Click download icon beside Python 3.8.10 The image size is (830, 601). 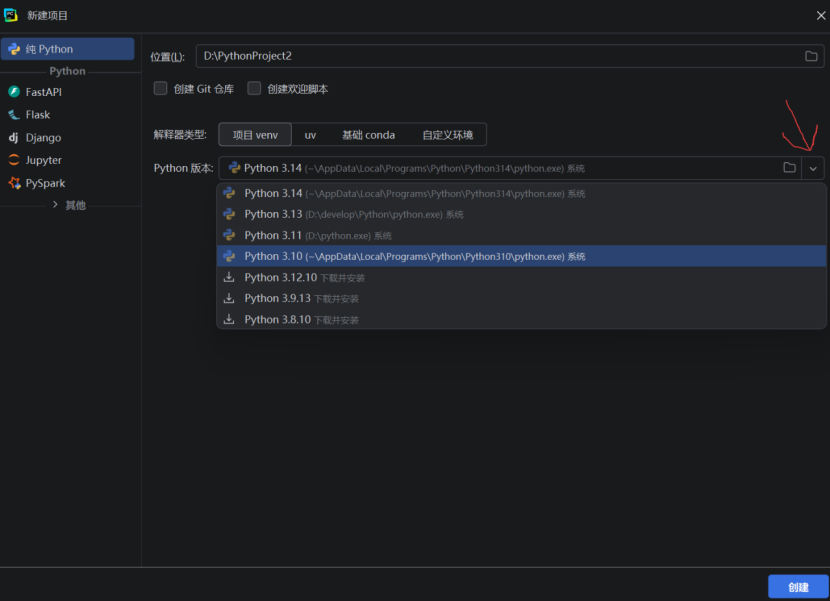[229, 319]
